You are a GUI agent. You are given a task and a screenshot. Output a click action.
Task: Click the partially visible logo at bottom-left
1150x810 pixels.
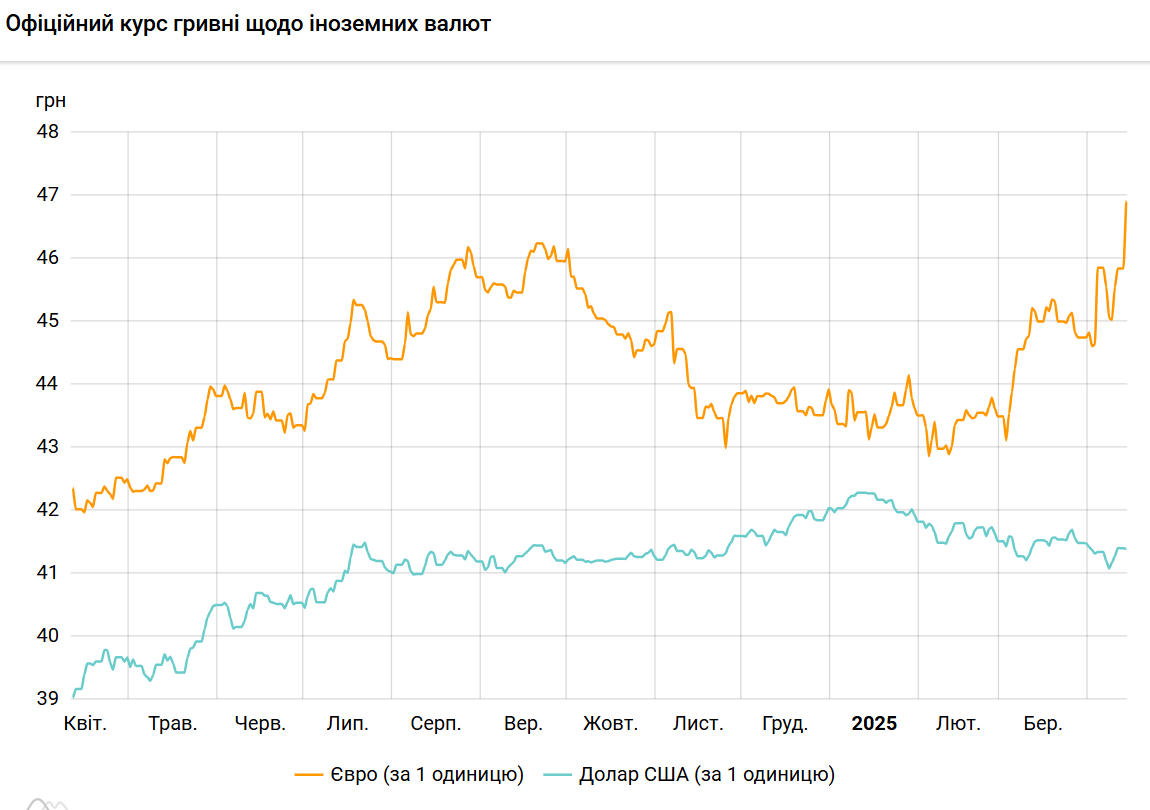coord(48,803)
